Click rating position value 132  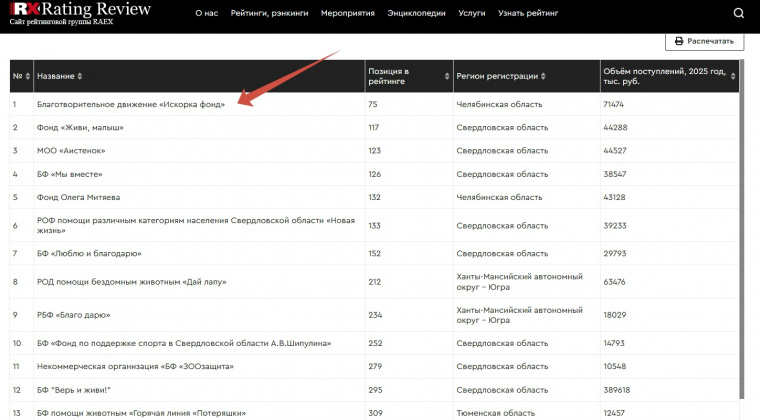coord(375,197)
